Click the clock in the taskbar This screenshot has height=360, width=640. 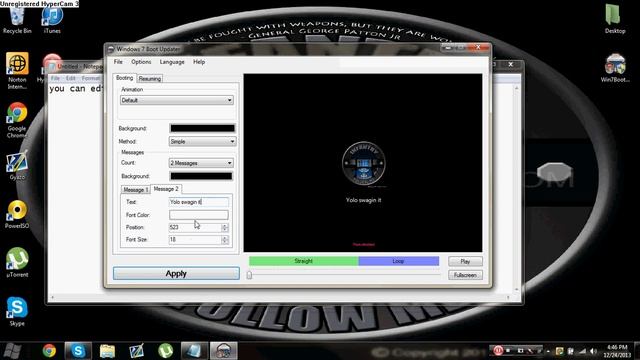617,351
